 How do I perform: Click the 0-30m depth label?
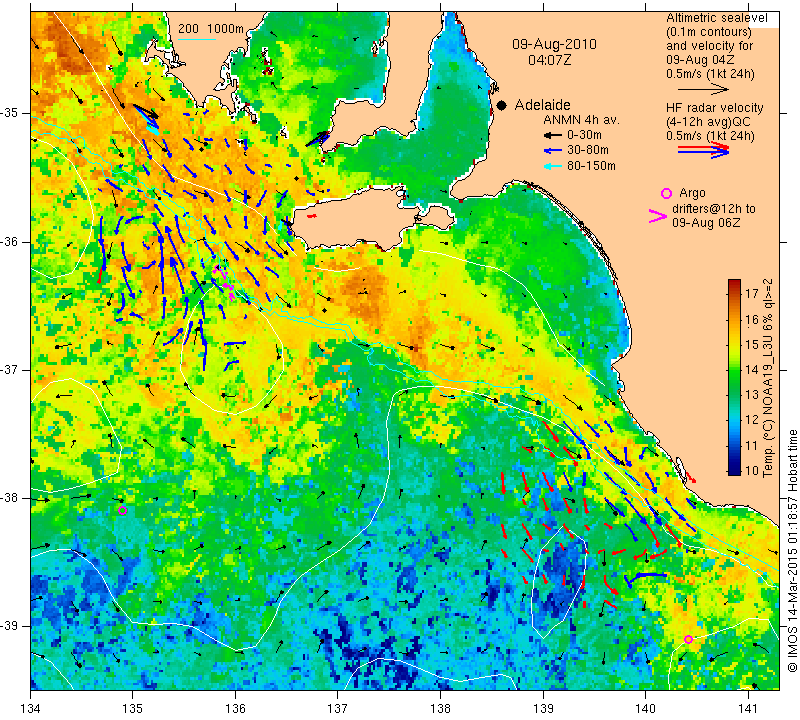(584, 135)
